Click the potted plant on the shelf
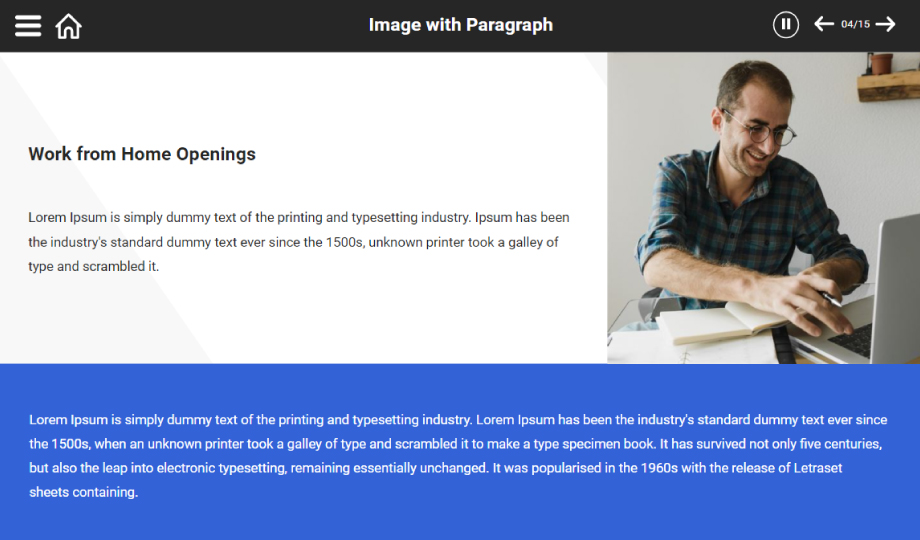Image resolution: width=920 pixels, height=540 pixels. [x=880, y=63]
